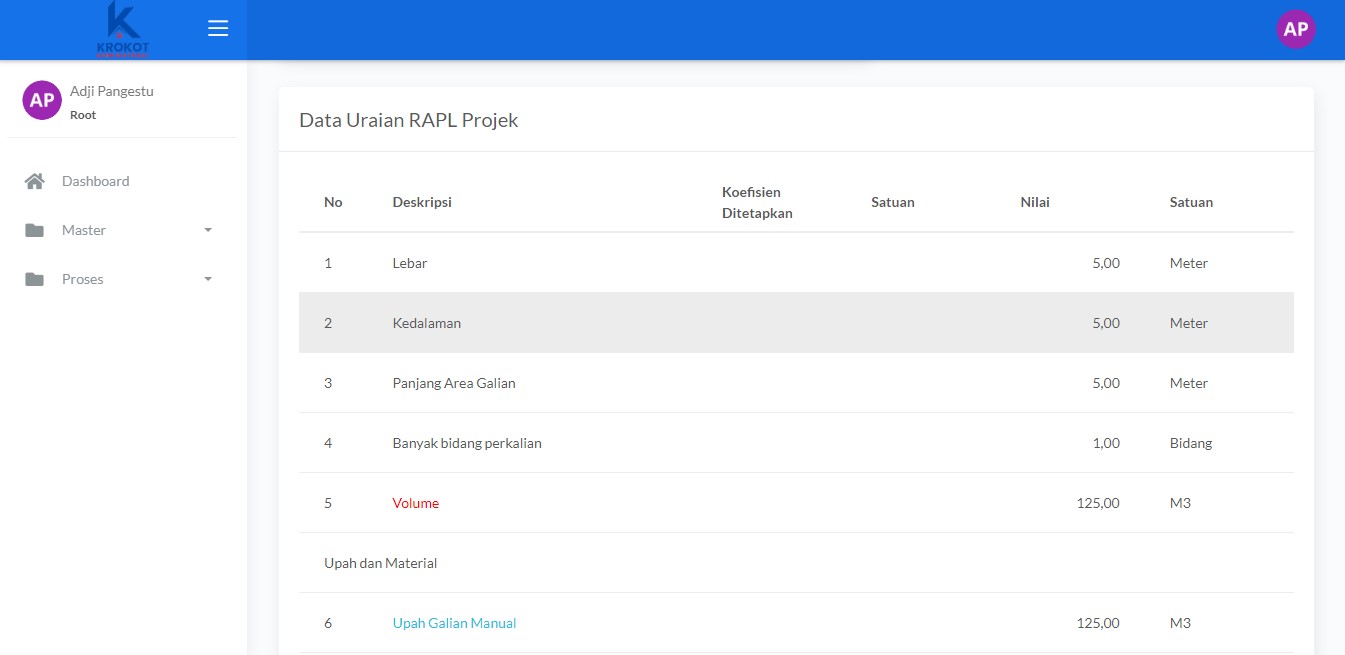This screenshot has width=1345, height=655.
Task: Click the Dashboard home icon
Action: tap(35, 181)
